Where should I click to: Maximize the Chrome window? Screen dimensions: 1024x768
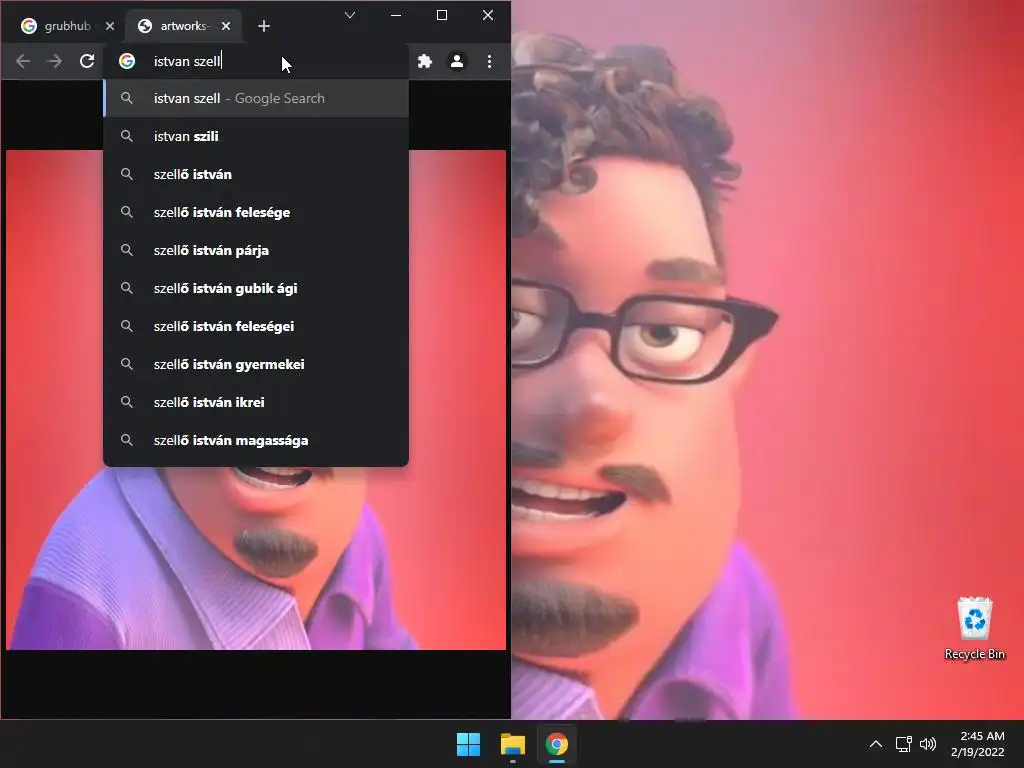click(442, 15)
